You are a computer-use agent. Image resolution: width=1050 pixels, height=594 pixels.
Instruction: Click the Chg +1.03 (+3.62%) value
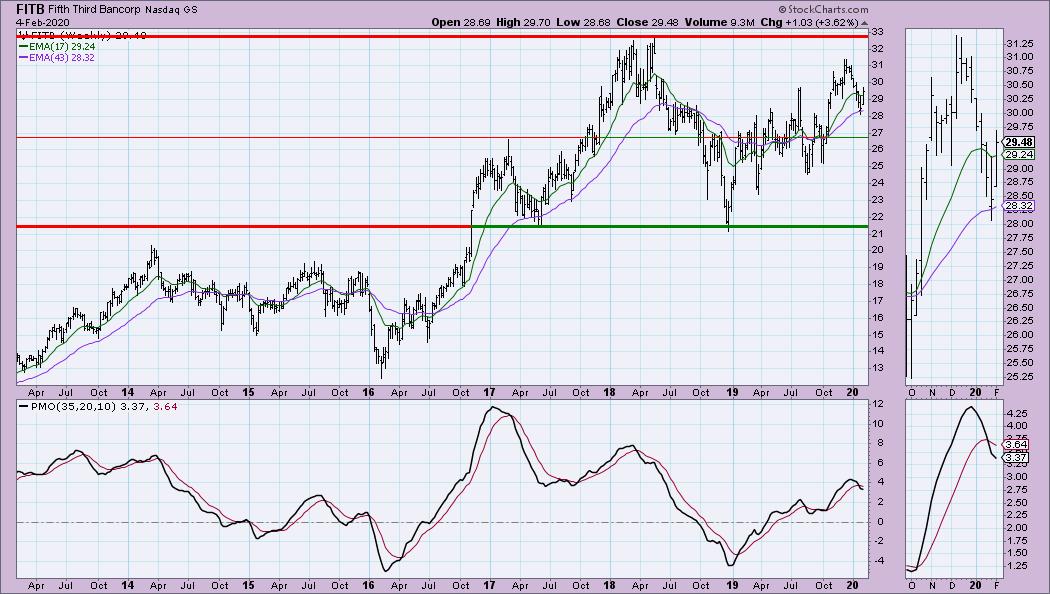[809, 22]
